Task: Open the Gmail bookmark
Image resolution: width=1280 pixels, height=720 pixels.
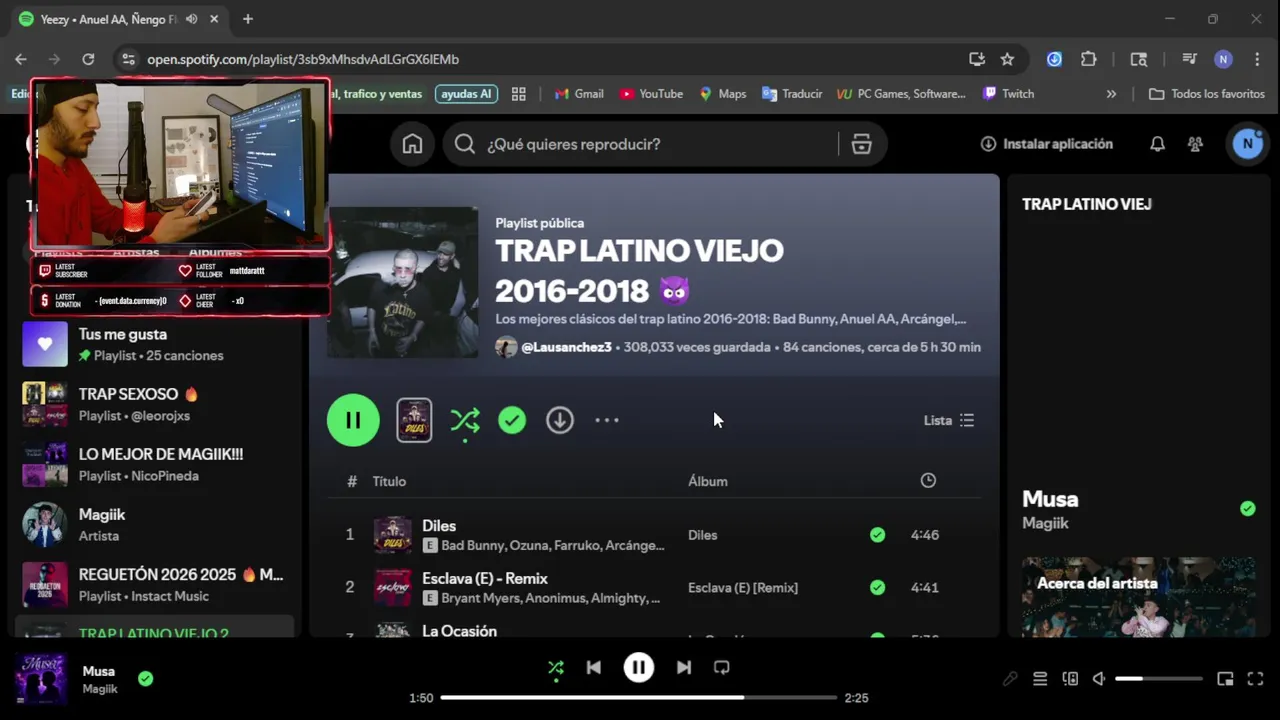Action: point(578,94)
